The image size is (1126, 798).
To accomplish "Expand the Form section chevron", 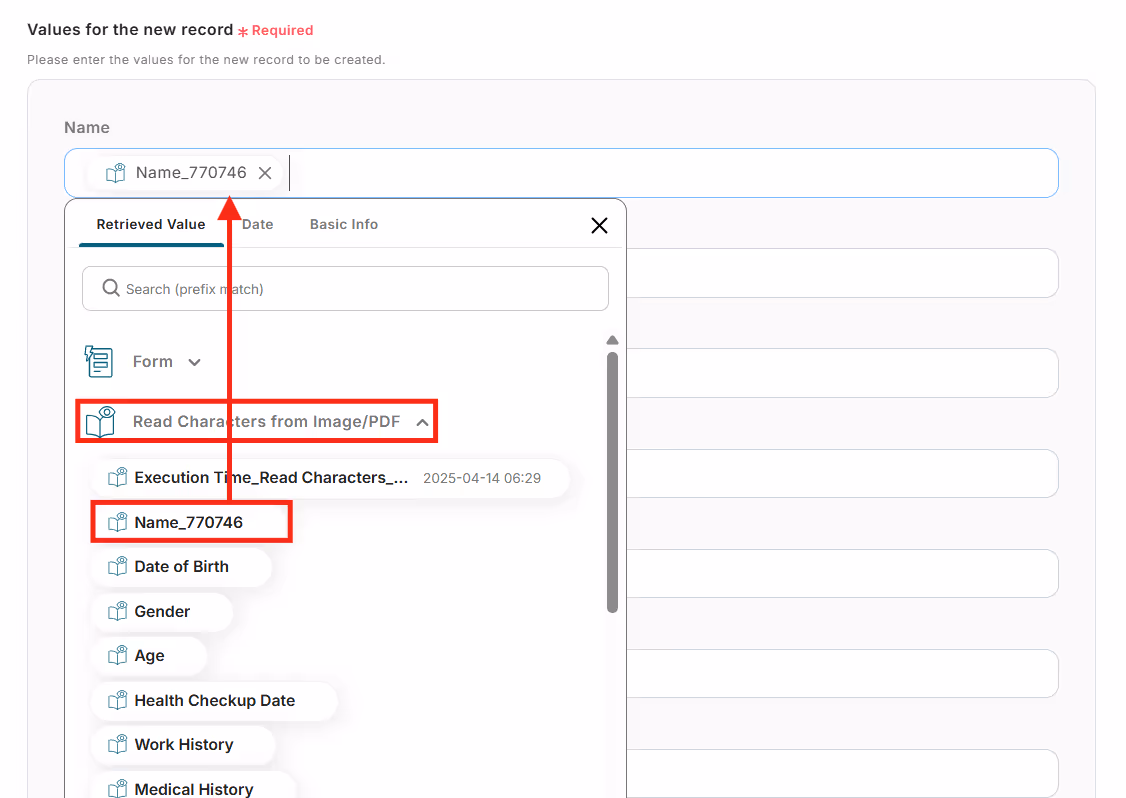I will [x=195, y=362].
